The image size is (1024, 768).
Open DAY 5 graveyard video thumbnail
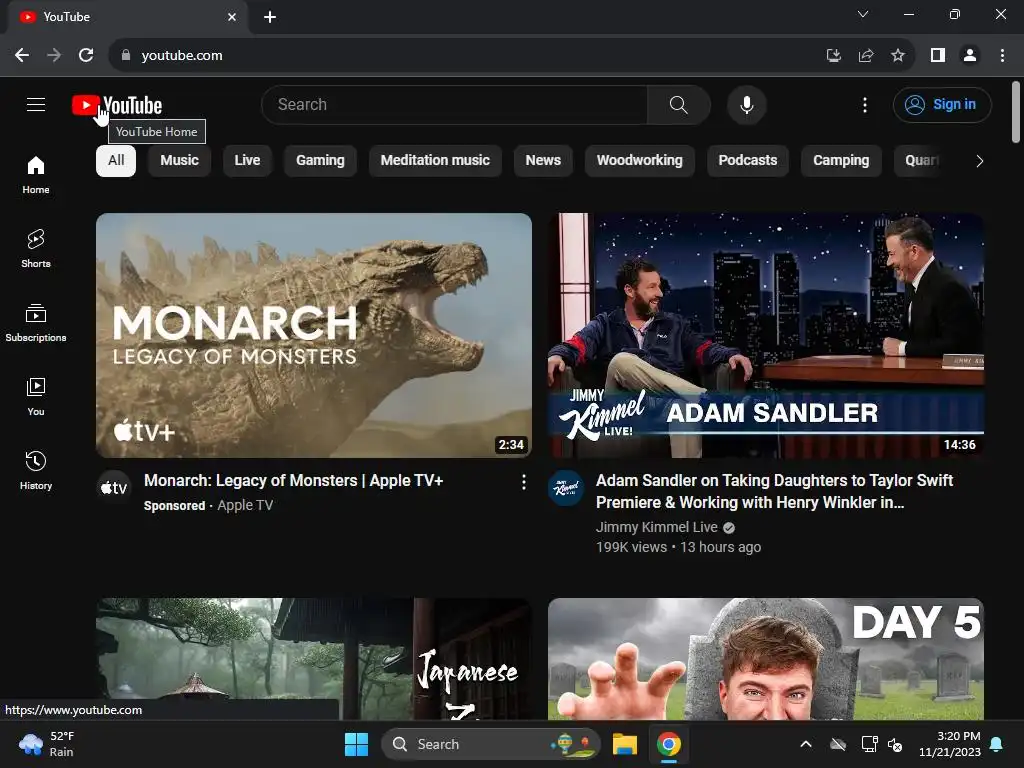coord(766,659)
